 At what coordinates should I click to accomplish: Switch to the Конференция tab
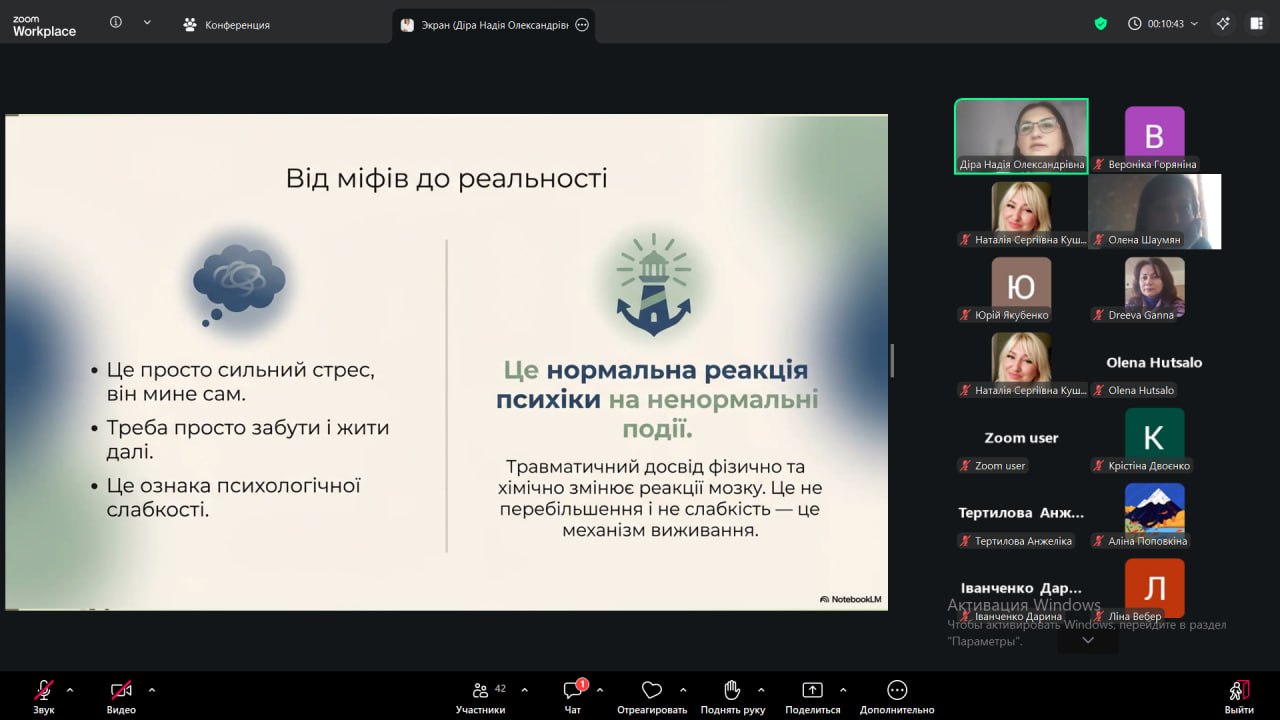click(x=227, y=25)
